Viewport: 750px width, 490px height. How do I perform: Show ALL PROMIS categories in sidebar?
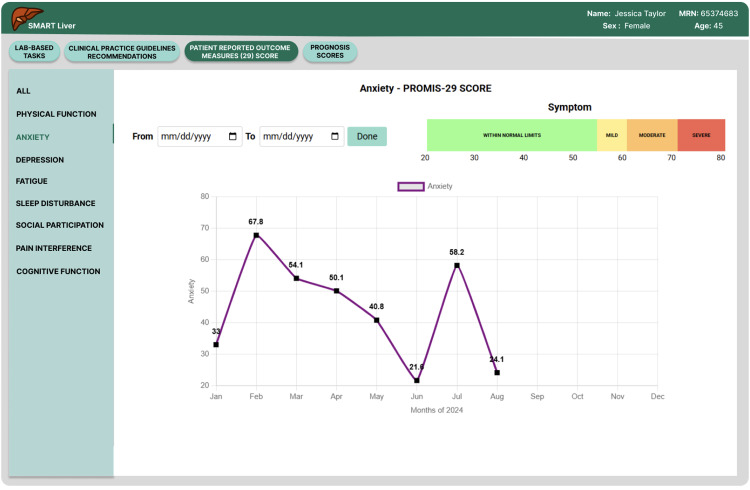point(23,91)
